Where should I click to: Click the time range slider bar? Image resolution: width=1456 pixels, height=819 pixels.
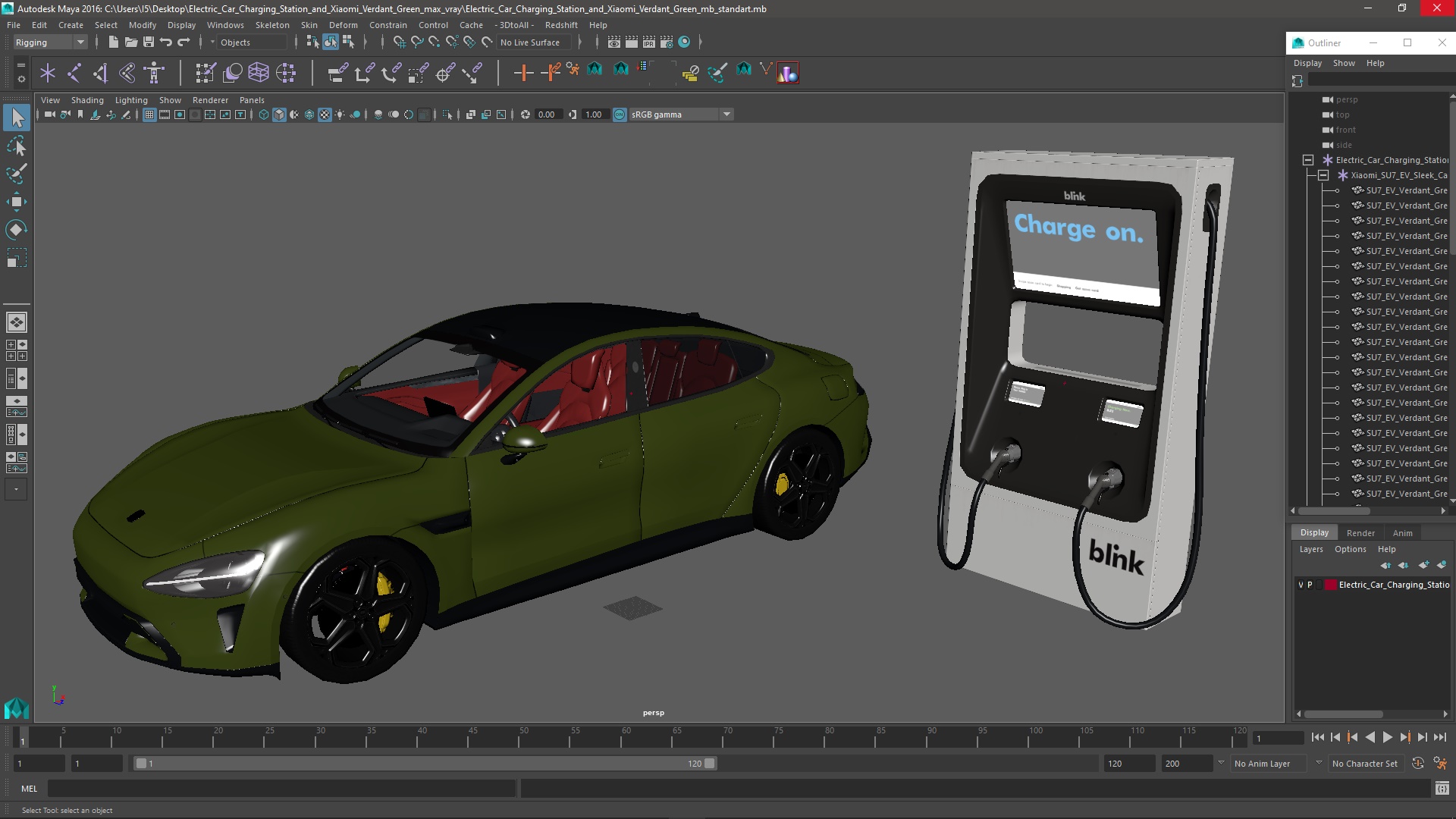(x=425, y=764)
